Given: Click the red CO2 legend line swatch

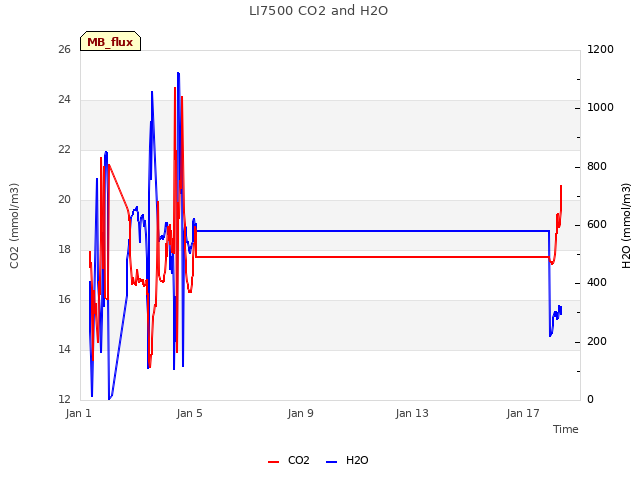Looking at the screenshot, I should click(x=273, y=462).
